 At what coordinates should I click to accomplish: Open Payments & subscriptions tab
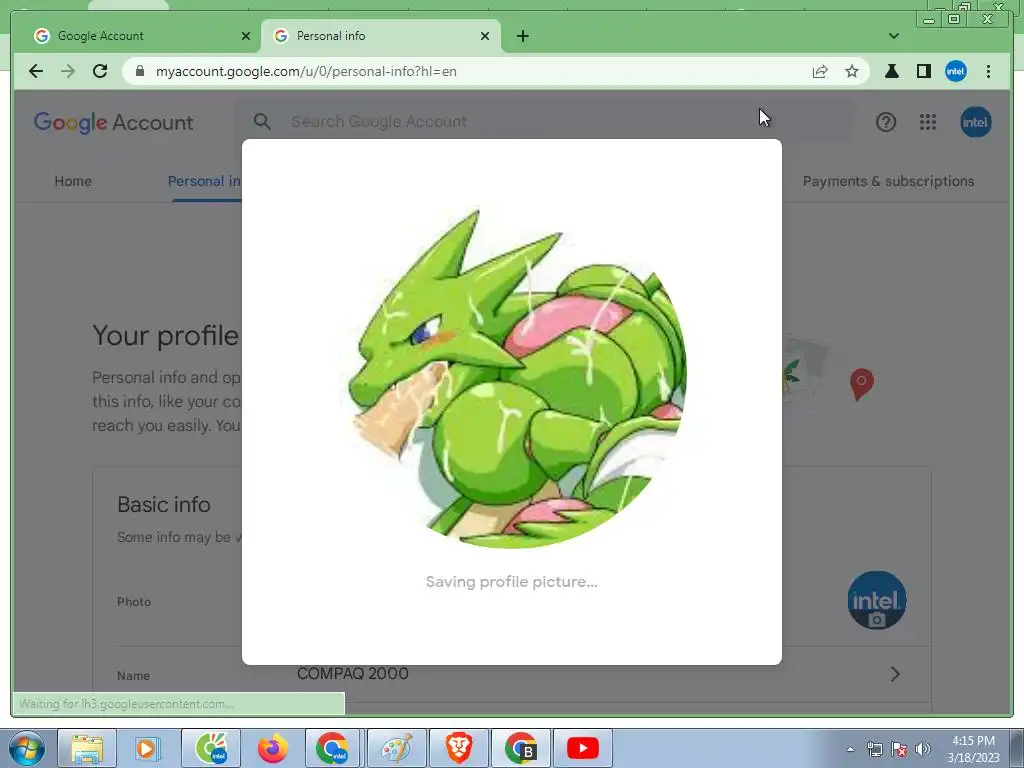(x=888, y=181)
